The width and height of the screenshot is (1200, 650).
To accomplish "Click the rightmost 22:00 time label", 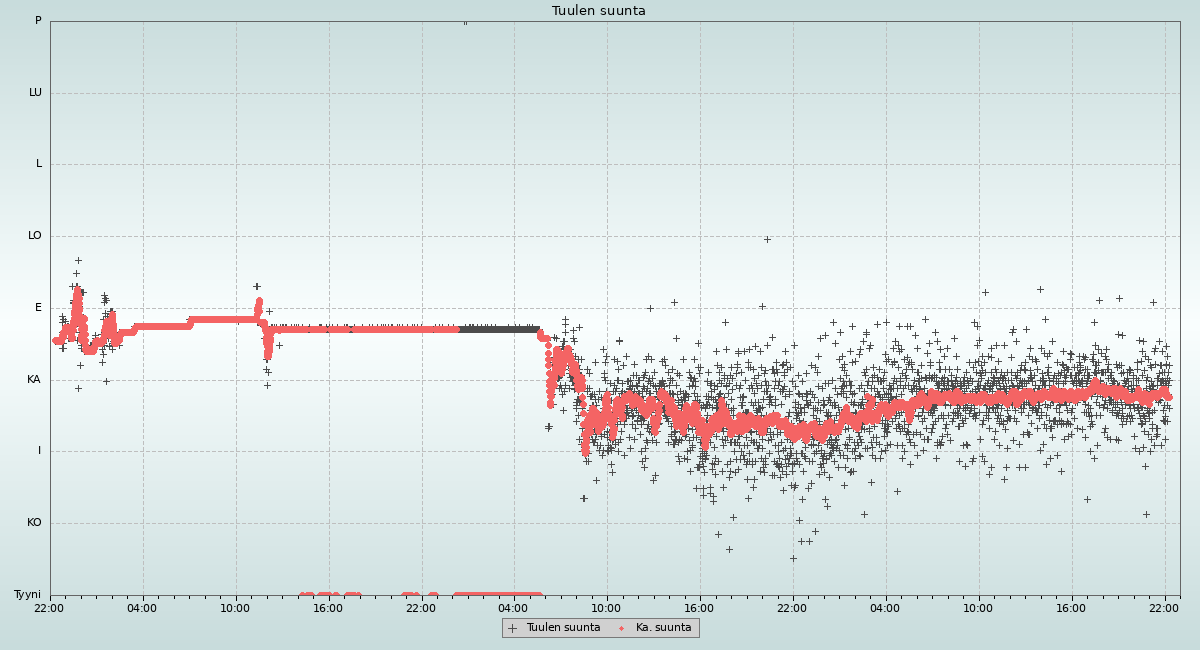I will [x=1164, y=608].
